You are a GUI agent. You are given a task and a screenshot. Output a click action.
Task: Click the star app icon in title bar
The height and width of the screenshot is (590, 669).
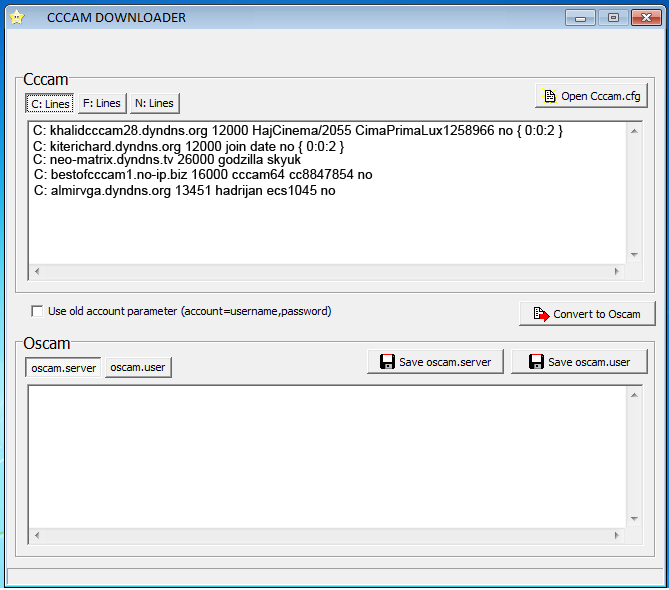pos(17,17)
